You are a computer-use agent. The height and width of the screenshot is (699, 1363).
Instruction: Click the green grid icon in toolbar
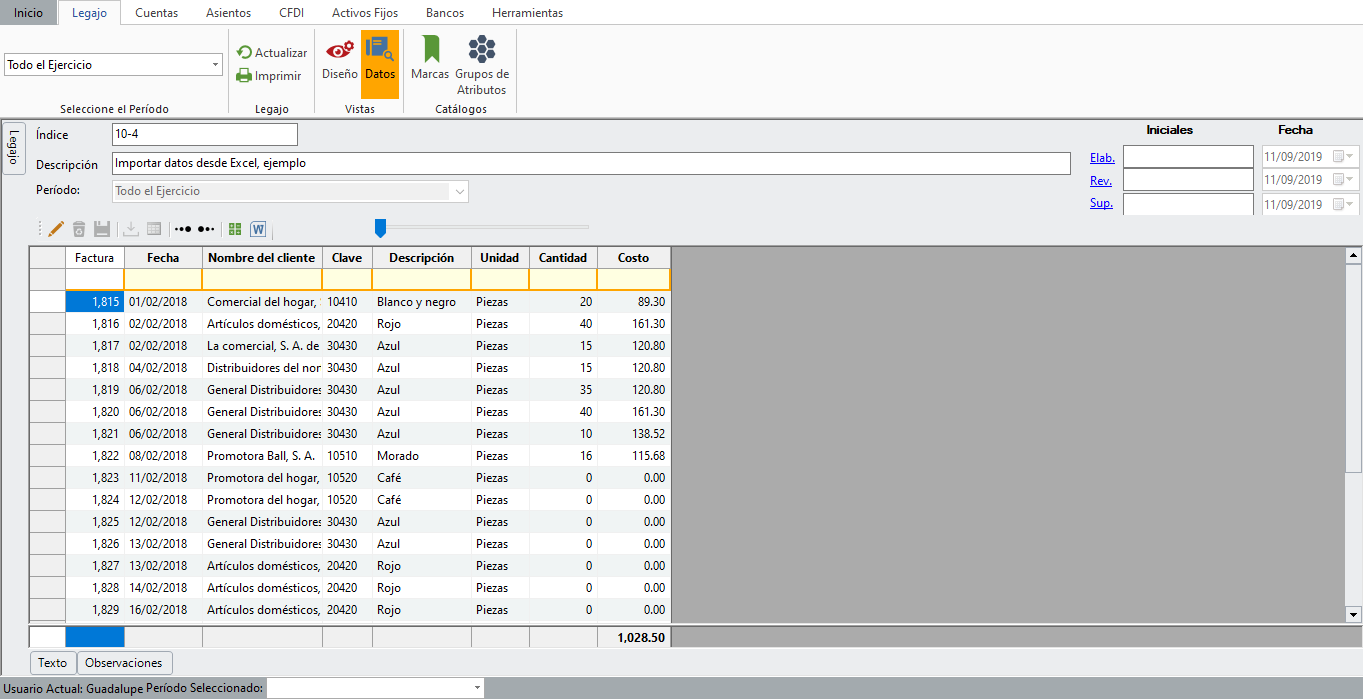point(235,229)
